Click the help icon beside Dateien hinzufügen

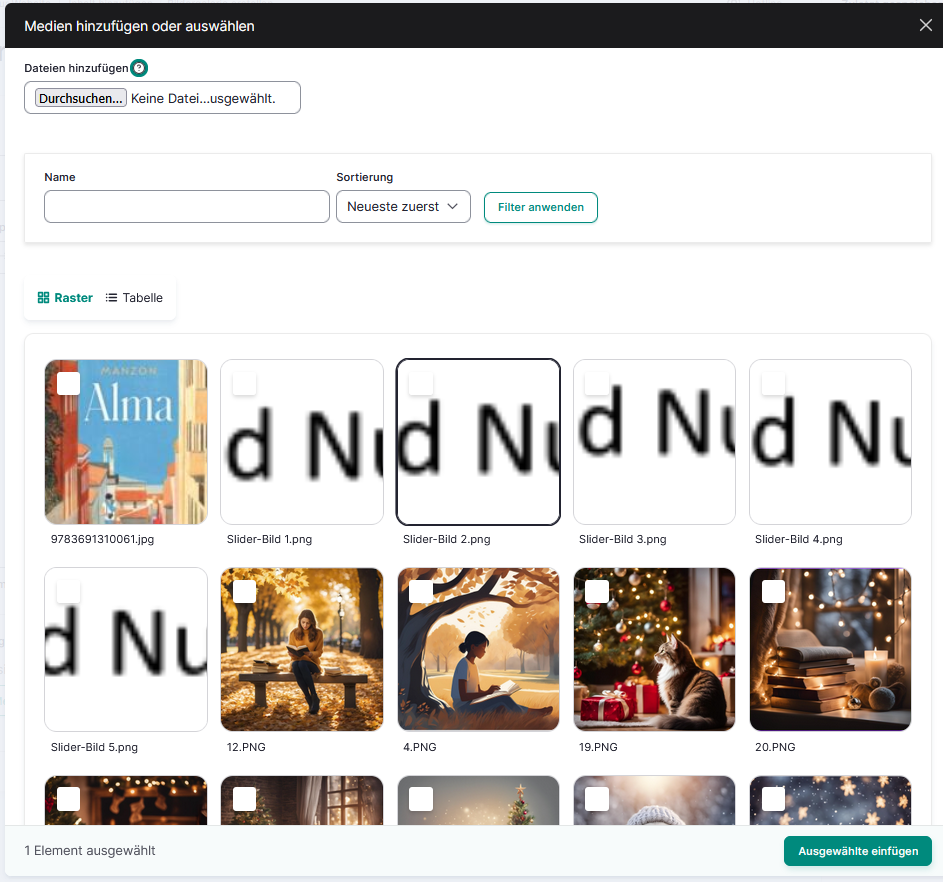[x=139, y=68]
